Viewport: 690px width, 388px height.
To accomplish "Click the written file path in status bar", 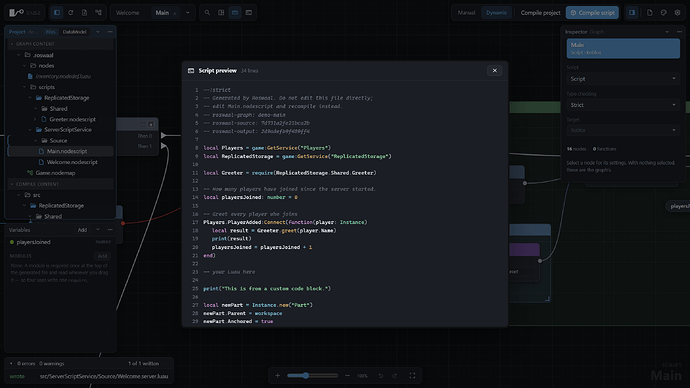I will [104, 376].
